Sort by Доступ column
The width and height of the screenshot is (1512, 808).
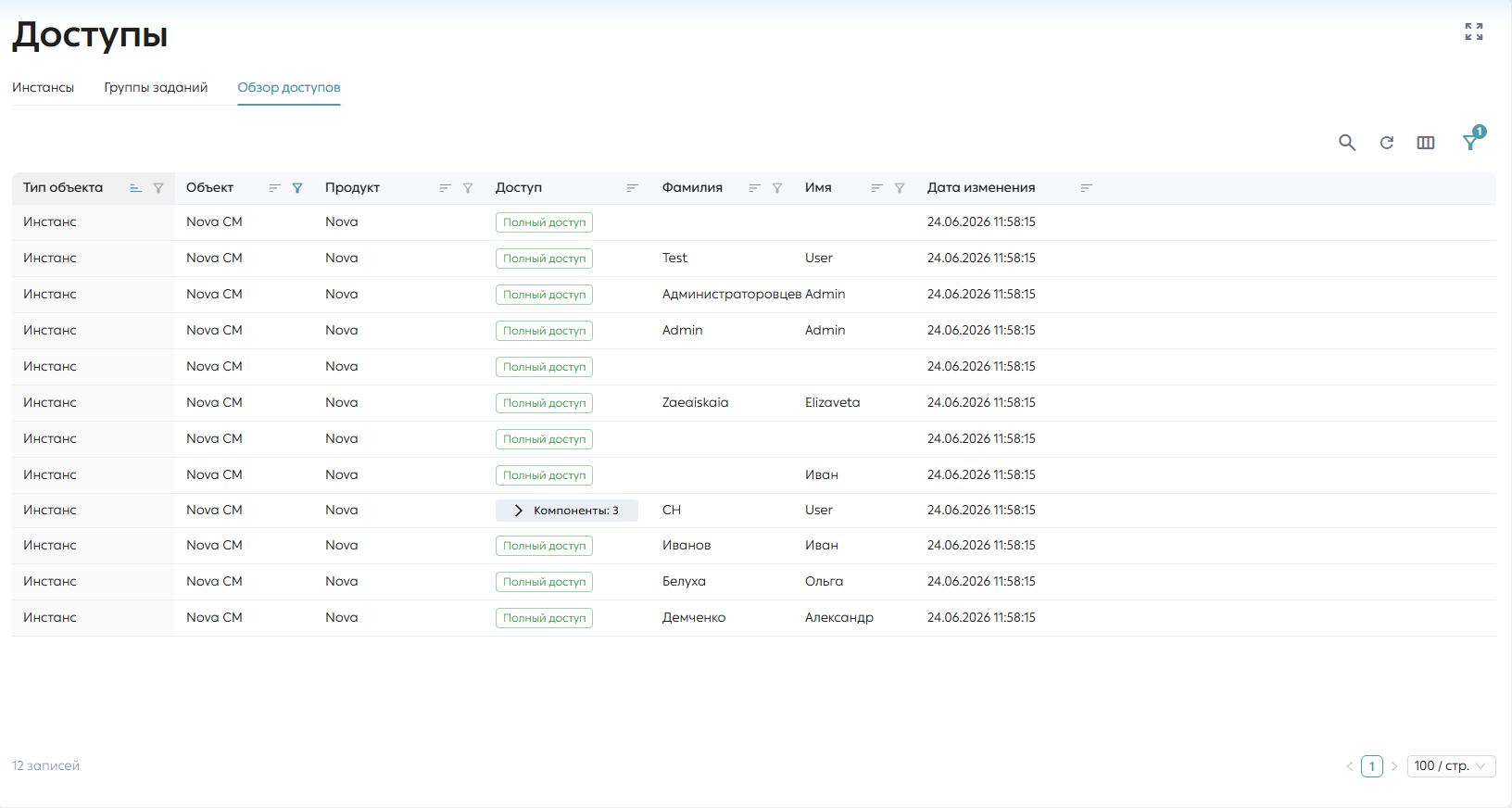pyautogui.click(x=633, y=188)
